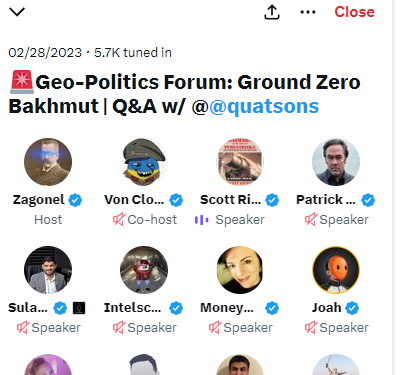Share this Space via the upload icon
This screenshot has height=375, width=403.
click(272, 12)
